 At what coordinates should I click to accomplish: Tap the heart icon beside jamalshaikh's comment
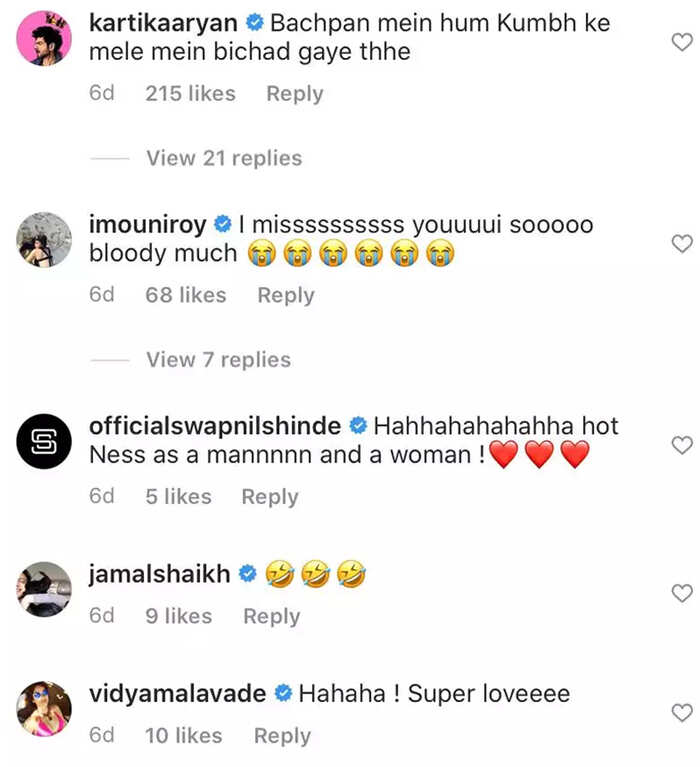tap(682, 593)
